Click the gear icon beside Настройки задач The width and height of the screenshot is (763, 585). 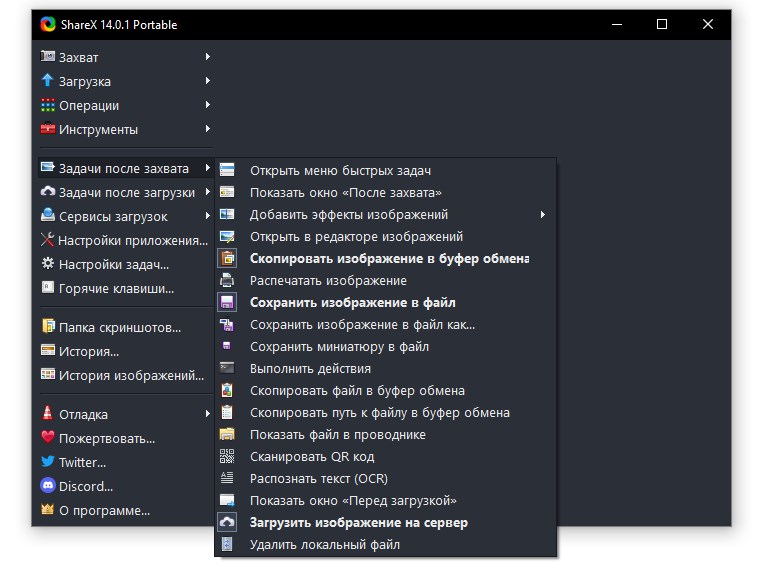pyautogui.click(x=48, y=263)
